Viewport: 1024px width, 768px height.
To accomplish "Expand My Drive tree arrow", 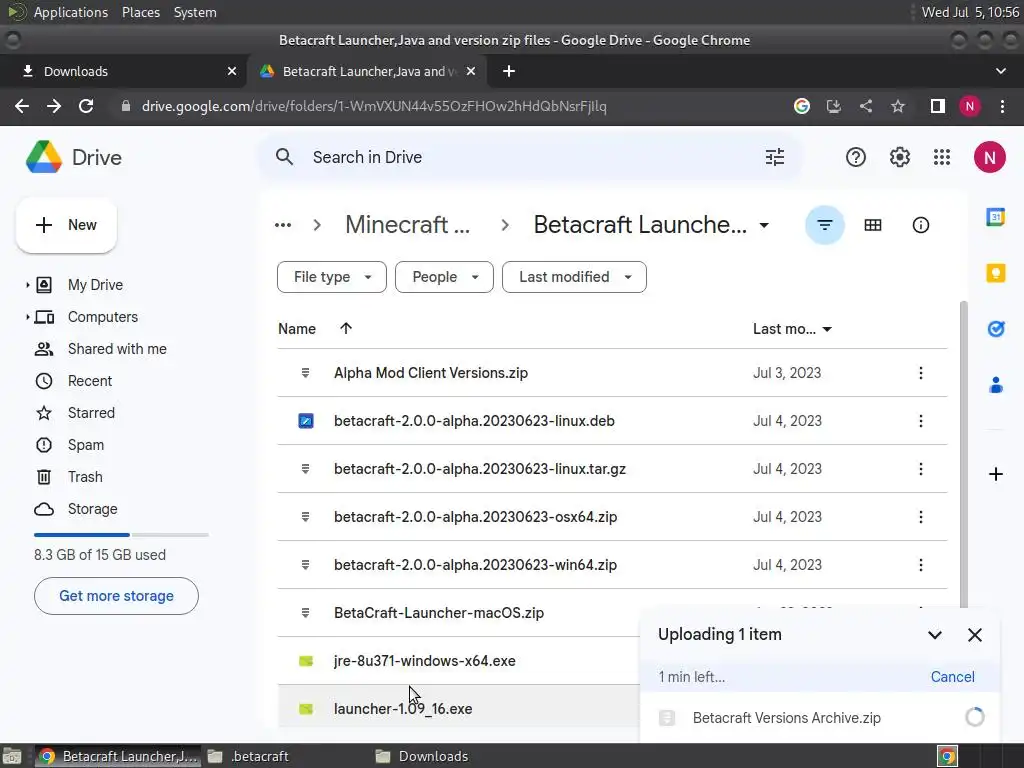I will point(27,285).
